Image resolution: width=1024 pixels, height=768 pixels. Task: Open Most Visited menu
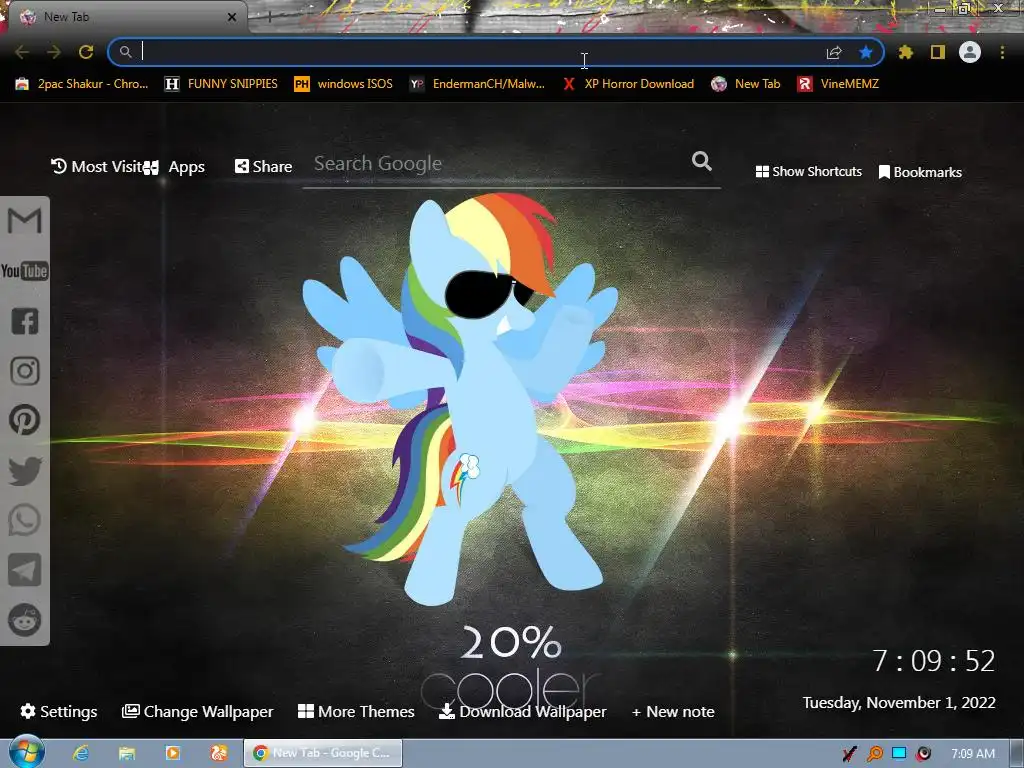click(96, 167)
